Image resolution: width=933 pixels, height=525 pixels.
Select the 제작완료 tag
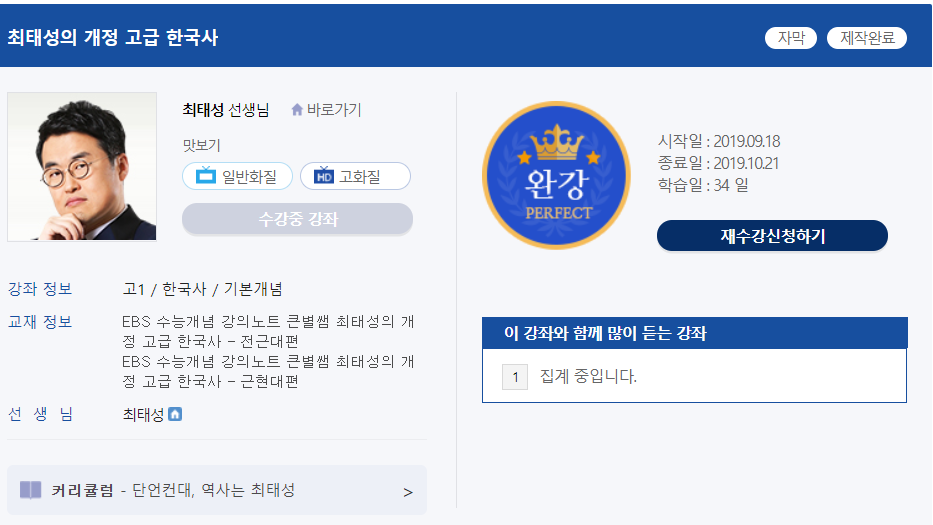tap(867, 38)
